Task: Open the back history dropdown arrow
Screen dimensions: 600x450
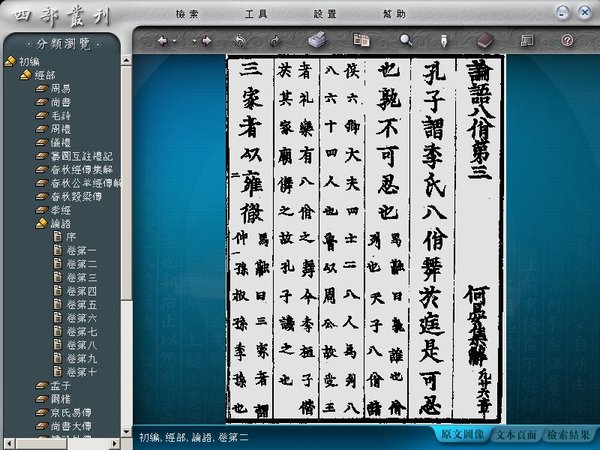Action: pos(174,41)
